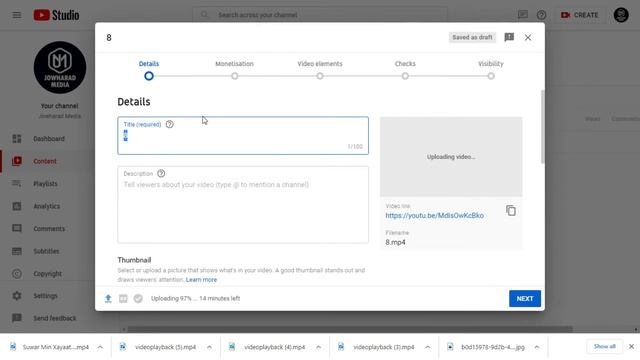Click the Title help question mark icon
Screen dimensions: 640x360
click(169, 124)
